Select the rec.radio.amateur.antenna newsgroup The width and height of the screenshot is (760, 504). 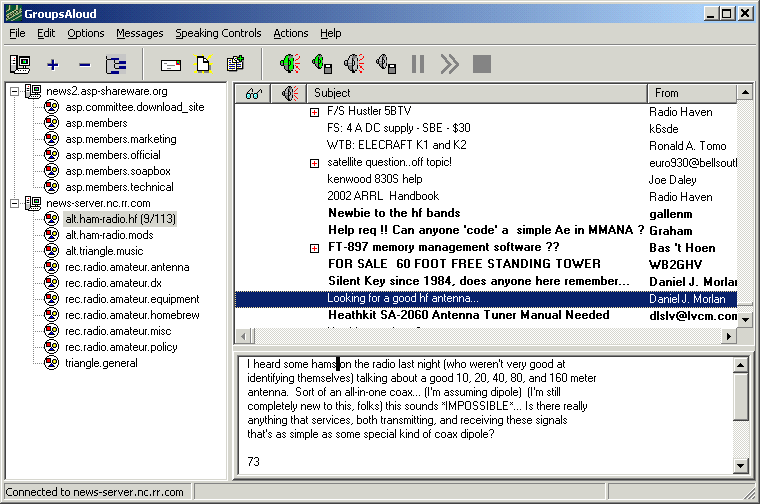click(126, 267)
